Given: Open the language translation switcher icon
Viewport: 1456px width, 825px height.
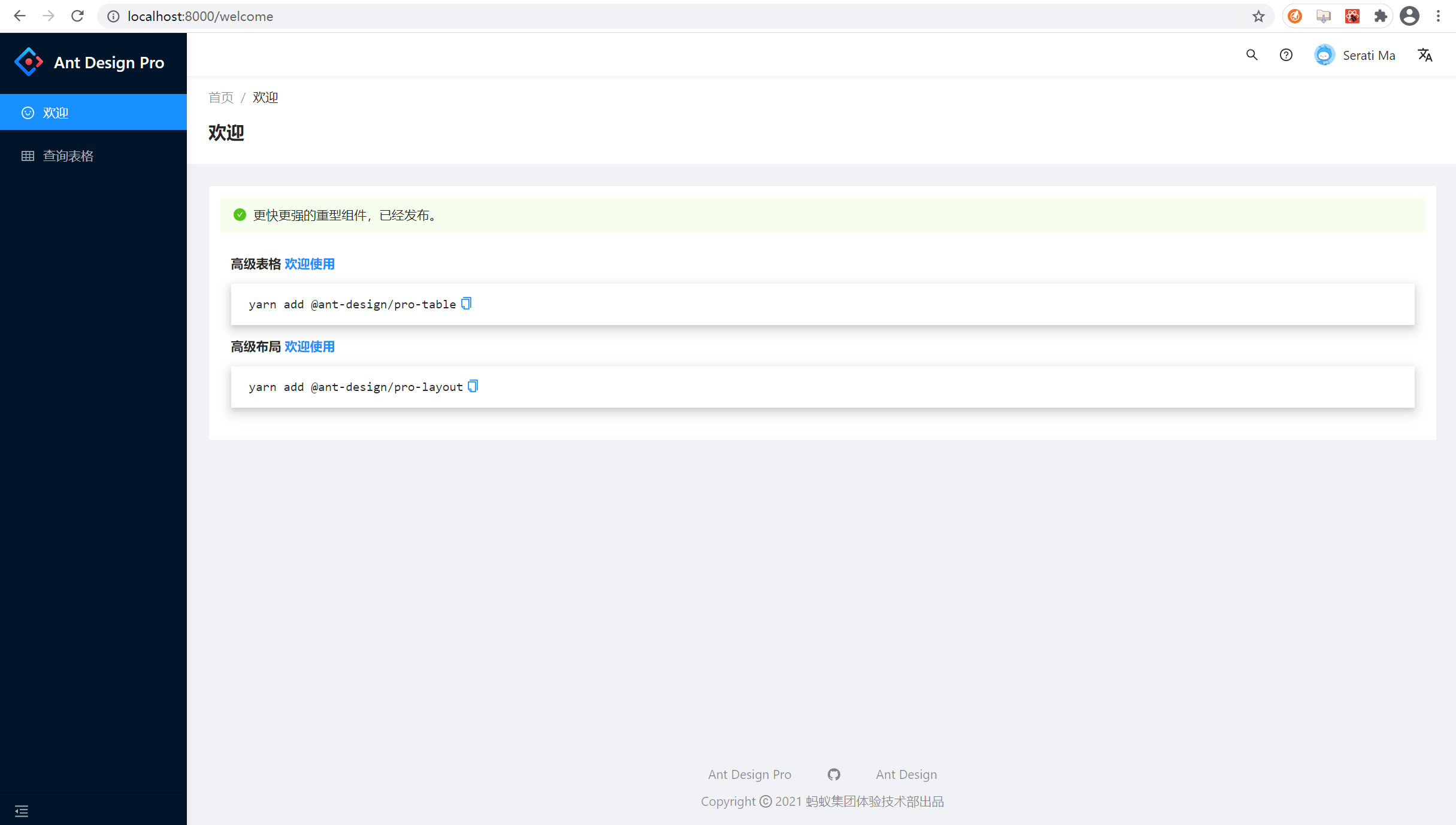Looking at the screenshot, I should click(x=1425, y=55).
